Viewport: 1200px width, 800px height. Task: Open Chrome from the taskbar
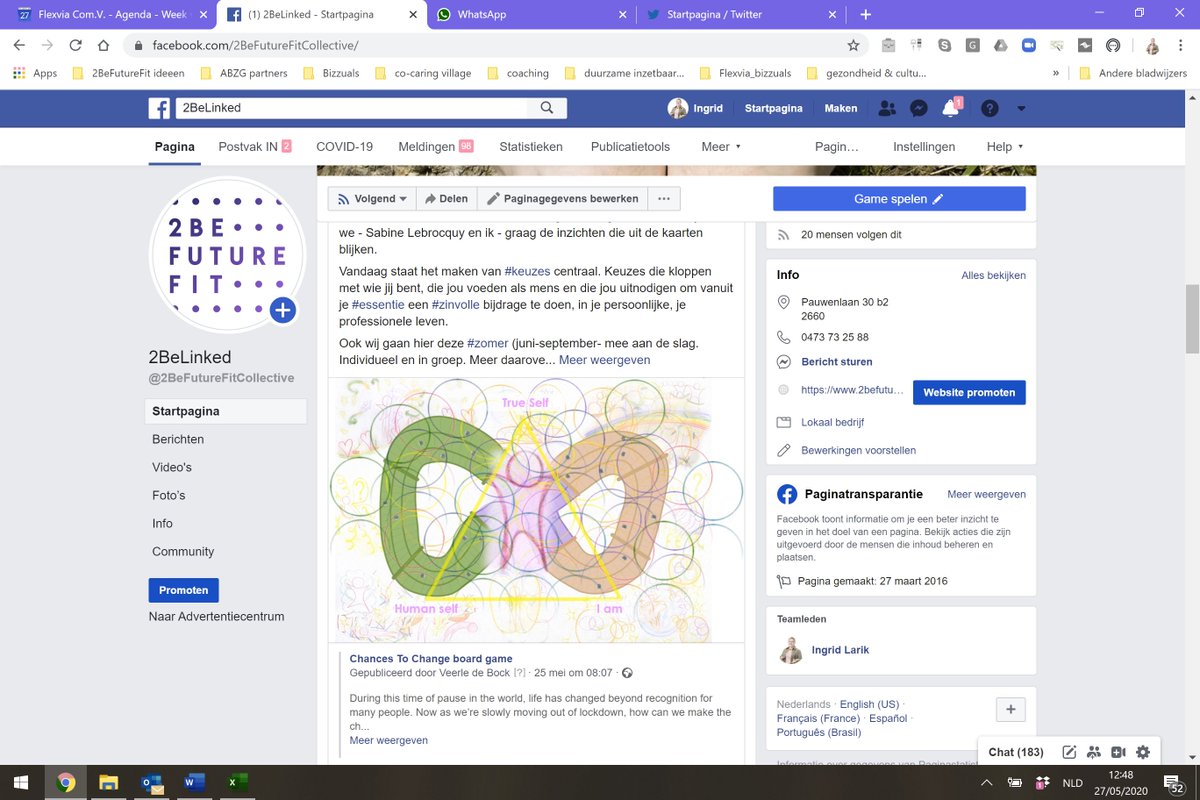pyautogui.click(x=66, y=782)
